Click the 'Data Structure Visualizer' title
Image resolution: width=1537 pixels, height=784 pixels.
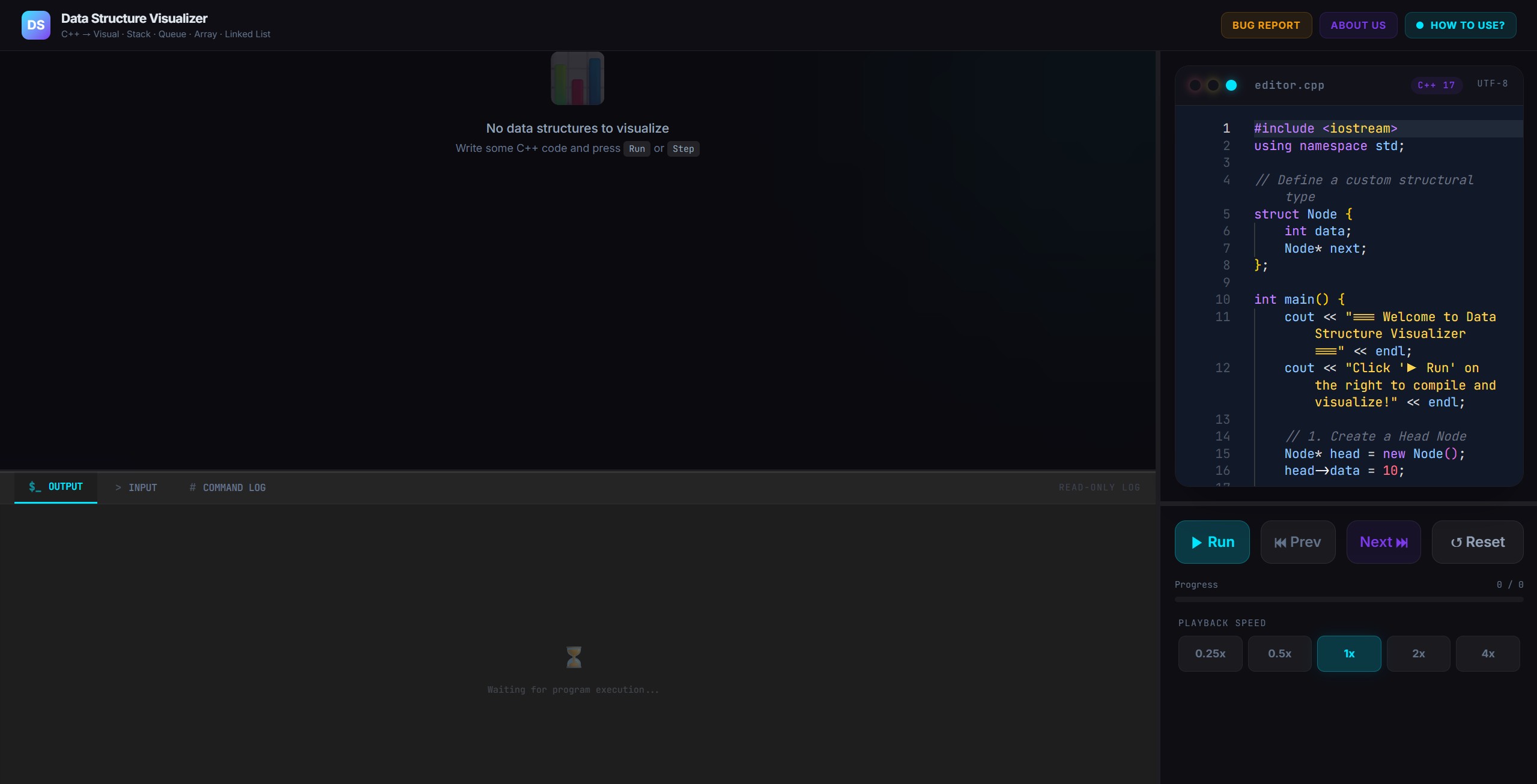[135, 19]
